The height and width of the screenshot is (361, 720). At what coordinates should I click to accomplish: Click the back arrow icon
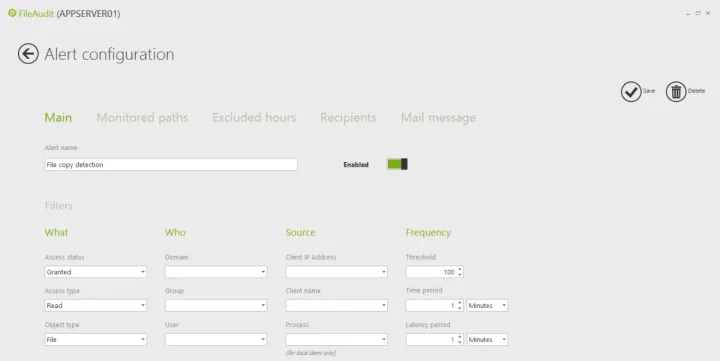click(x=28, y=54)
